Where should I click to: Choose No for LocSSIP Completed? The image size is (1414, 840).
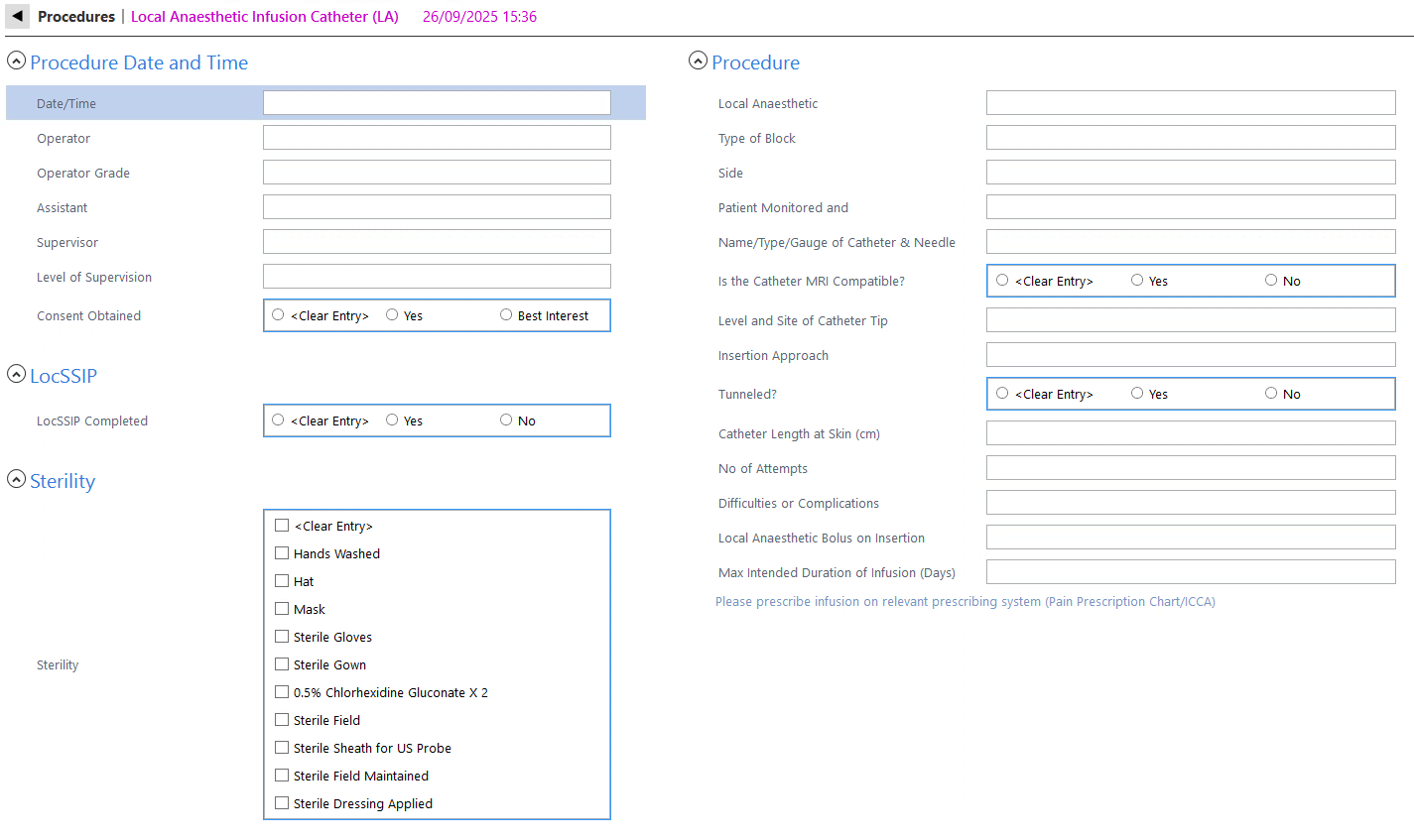click(x=506, y=420)
